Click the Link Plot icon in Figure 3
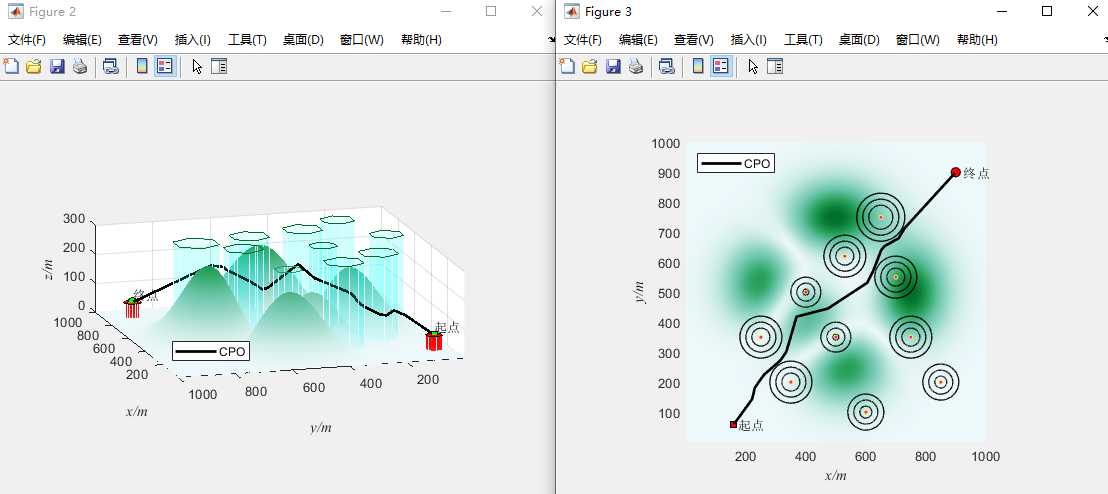The width and height of the screenshot is (1108, 494). [666, 67]
